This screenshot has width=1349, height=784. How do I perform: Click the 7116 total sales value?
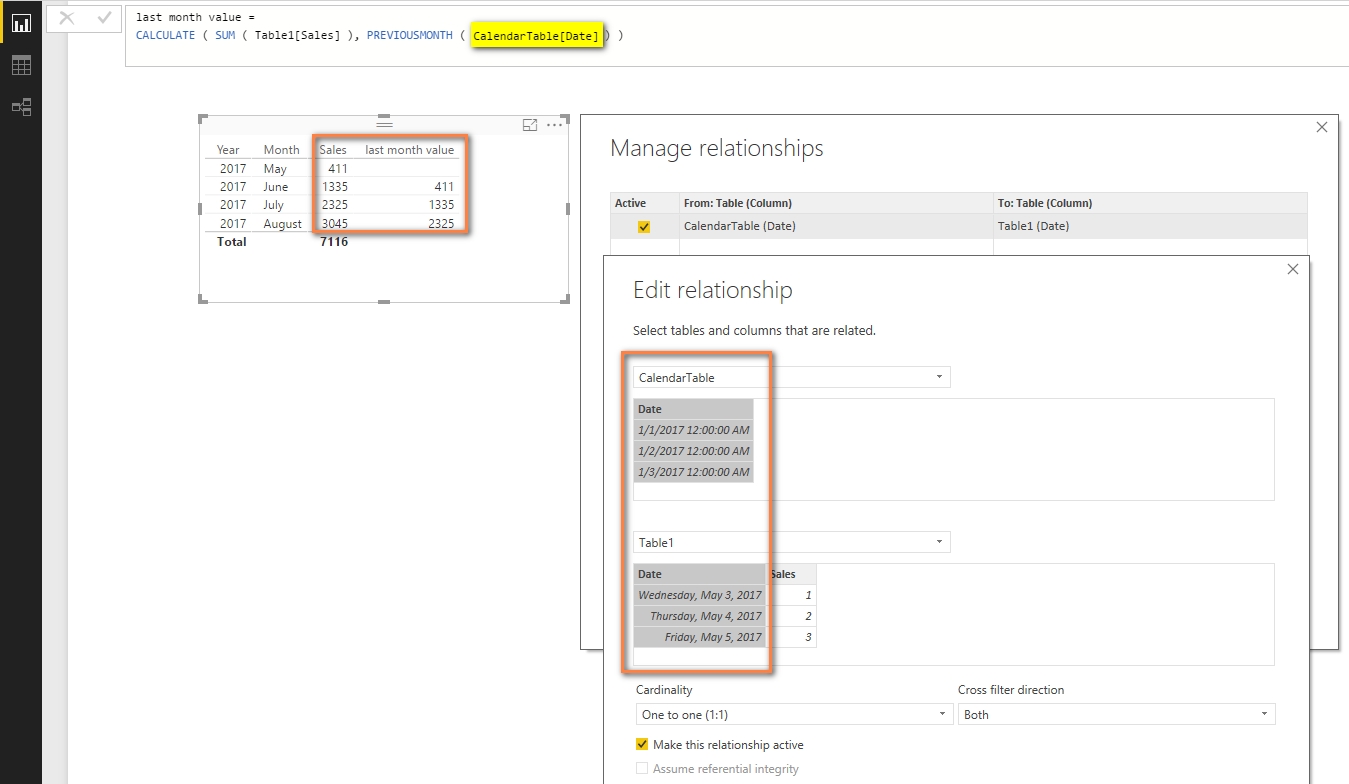(334, 242)
